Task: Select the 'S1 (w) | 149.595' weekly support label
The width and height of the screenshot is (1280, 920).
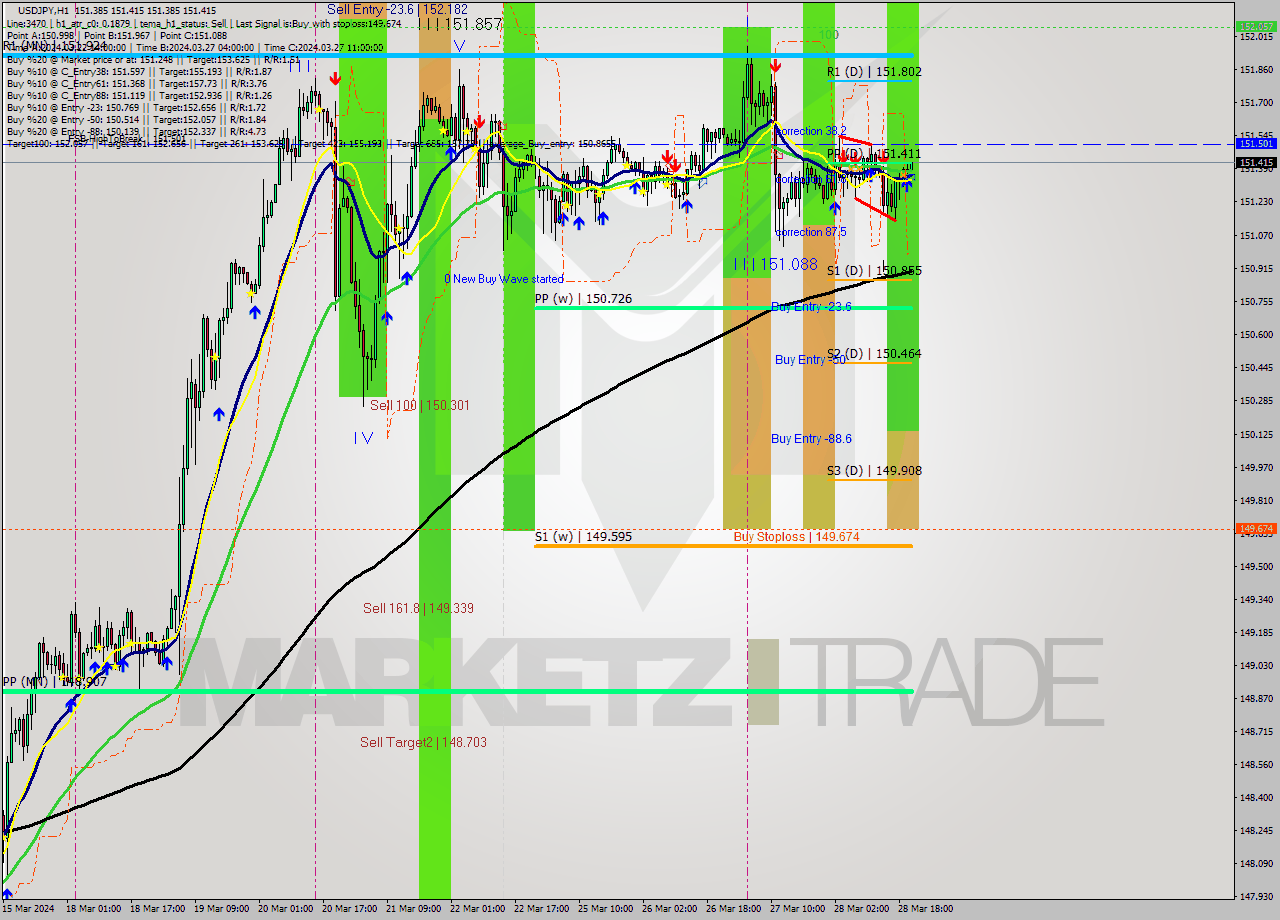Action: pyautogui.click(x=583, y=537)
